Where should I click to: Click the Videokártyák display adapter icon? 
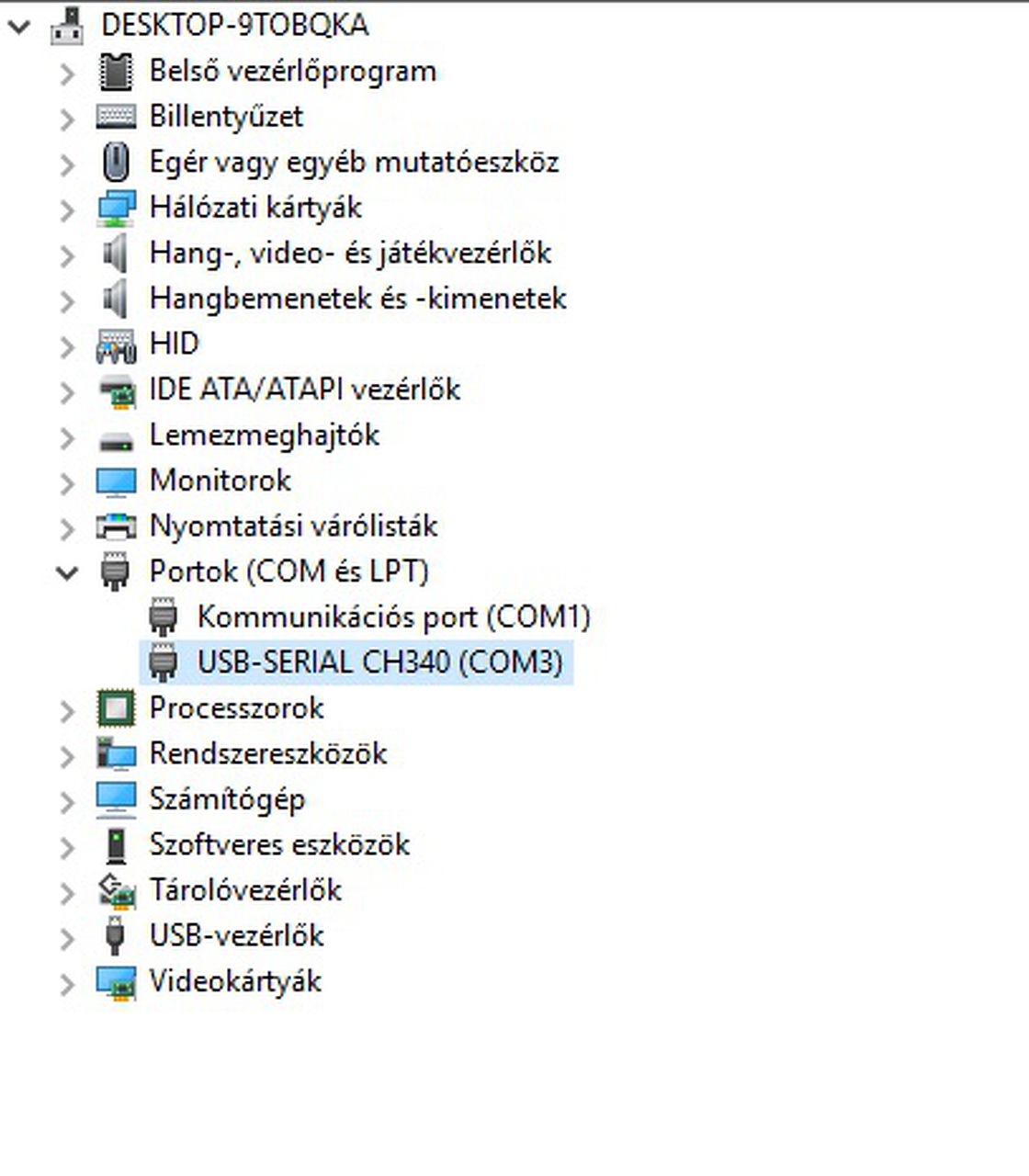[116, 982]
